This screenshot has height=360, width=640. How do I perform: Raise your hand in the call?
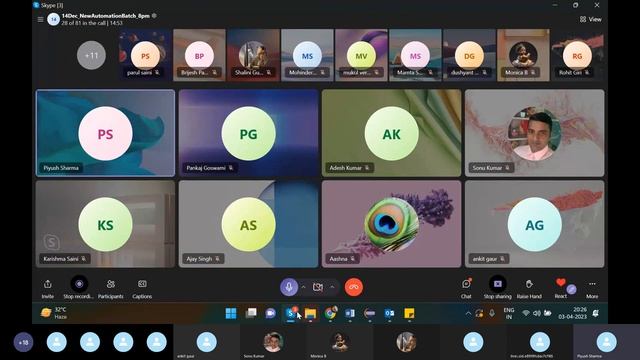(529, 288)
